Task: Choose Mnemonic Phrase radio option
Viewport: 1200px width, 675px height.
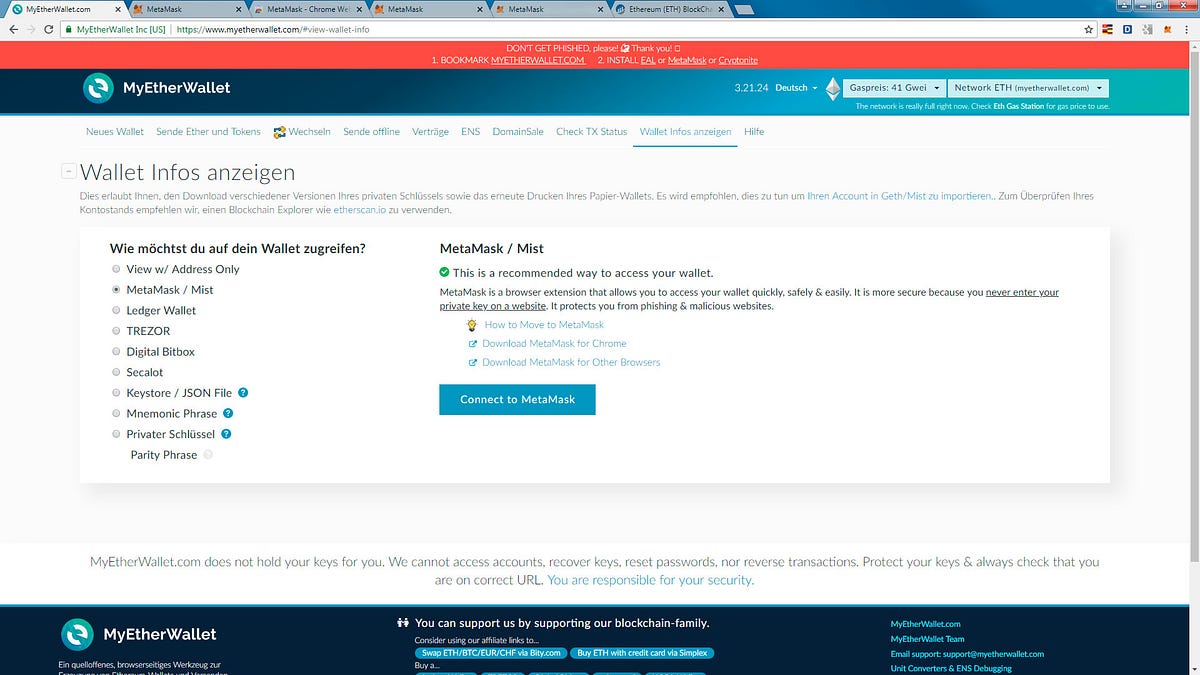Action: pos(116,413)
